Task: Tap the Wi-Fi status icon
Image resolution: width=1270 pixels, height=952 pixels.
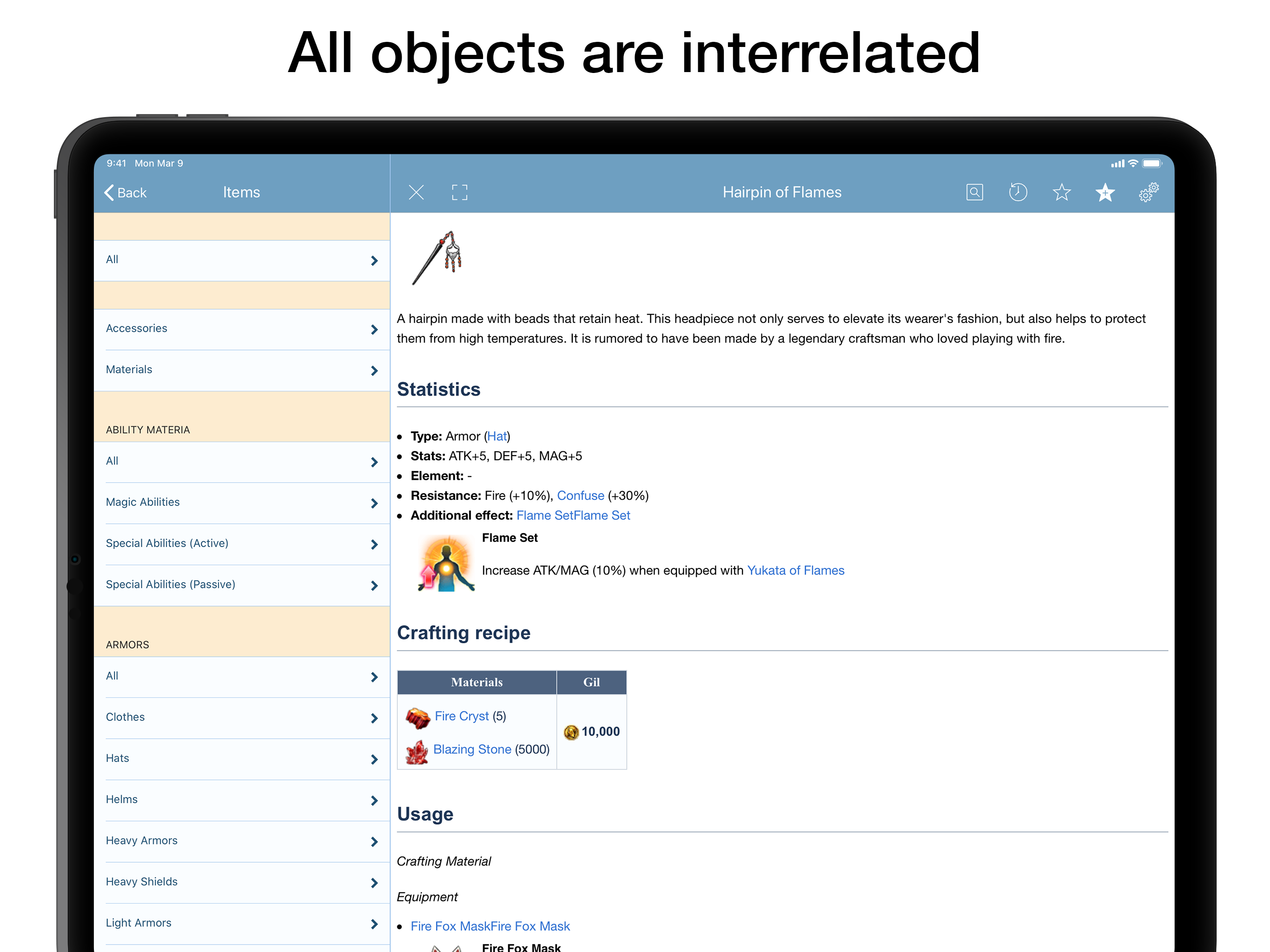Action: pos(1133,164)
